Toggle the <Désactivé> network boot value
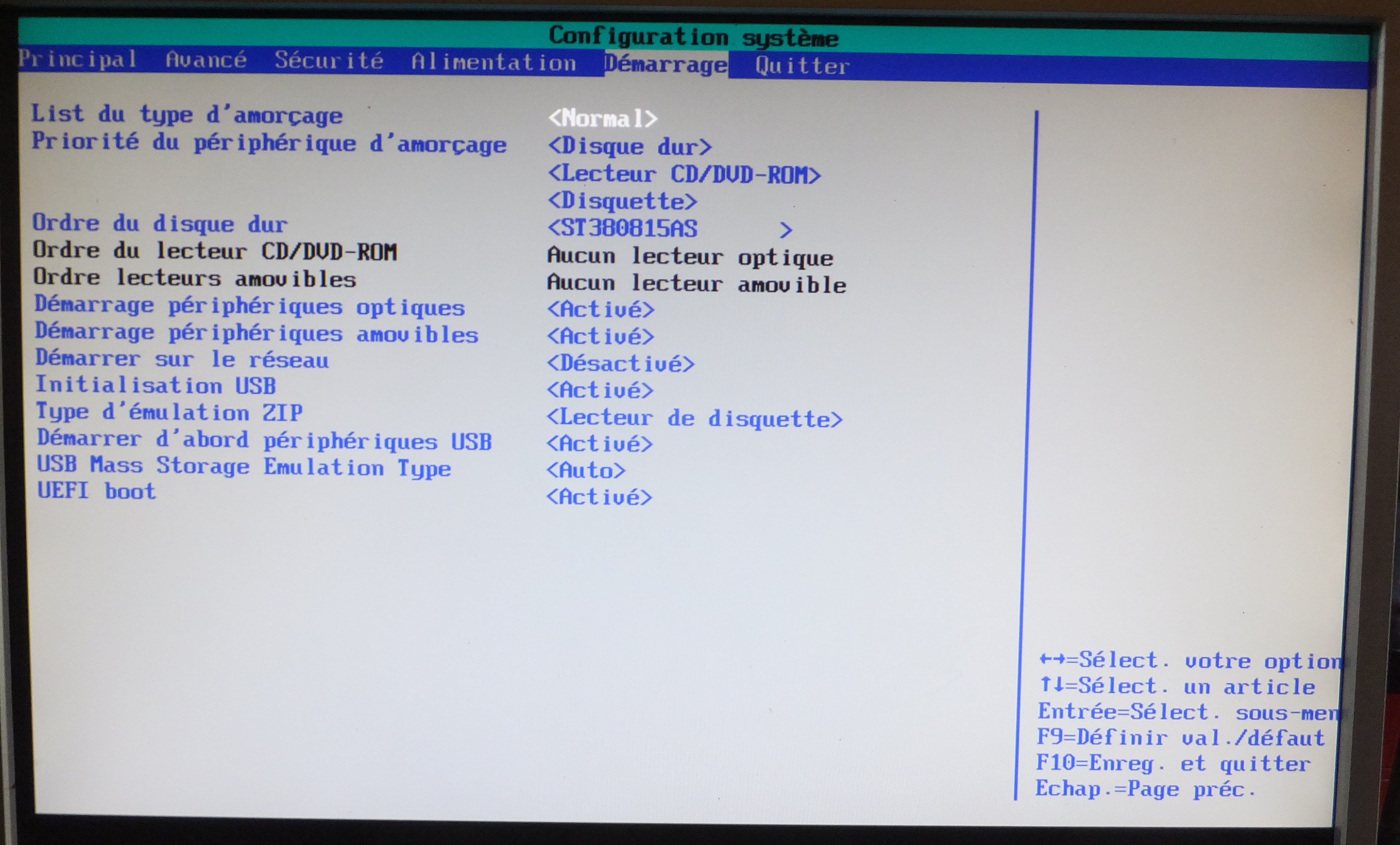 tap(621, 364)
